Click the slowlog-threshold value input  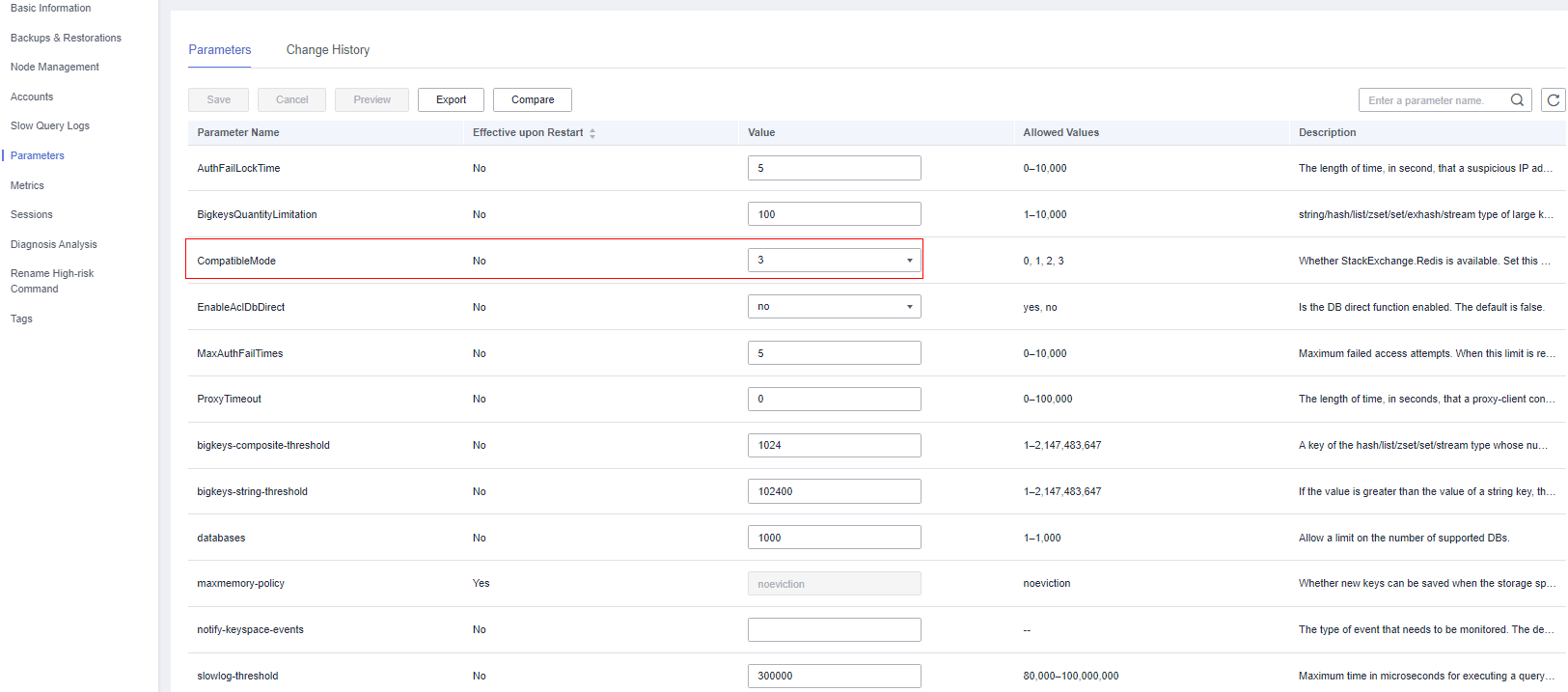(x=834, y=676)
